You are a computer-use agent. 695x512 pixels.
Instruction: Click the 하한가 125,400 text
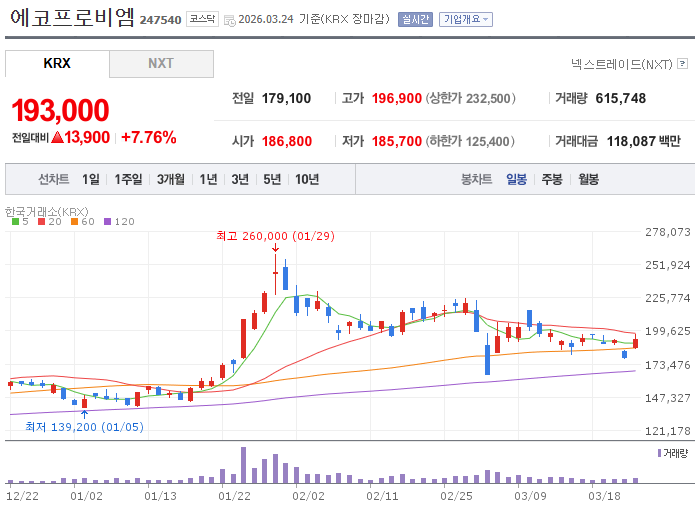[470, 141]
